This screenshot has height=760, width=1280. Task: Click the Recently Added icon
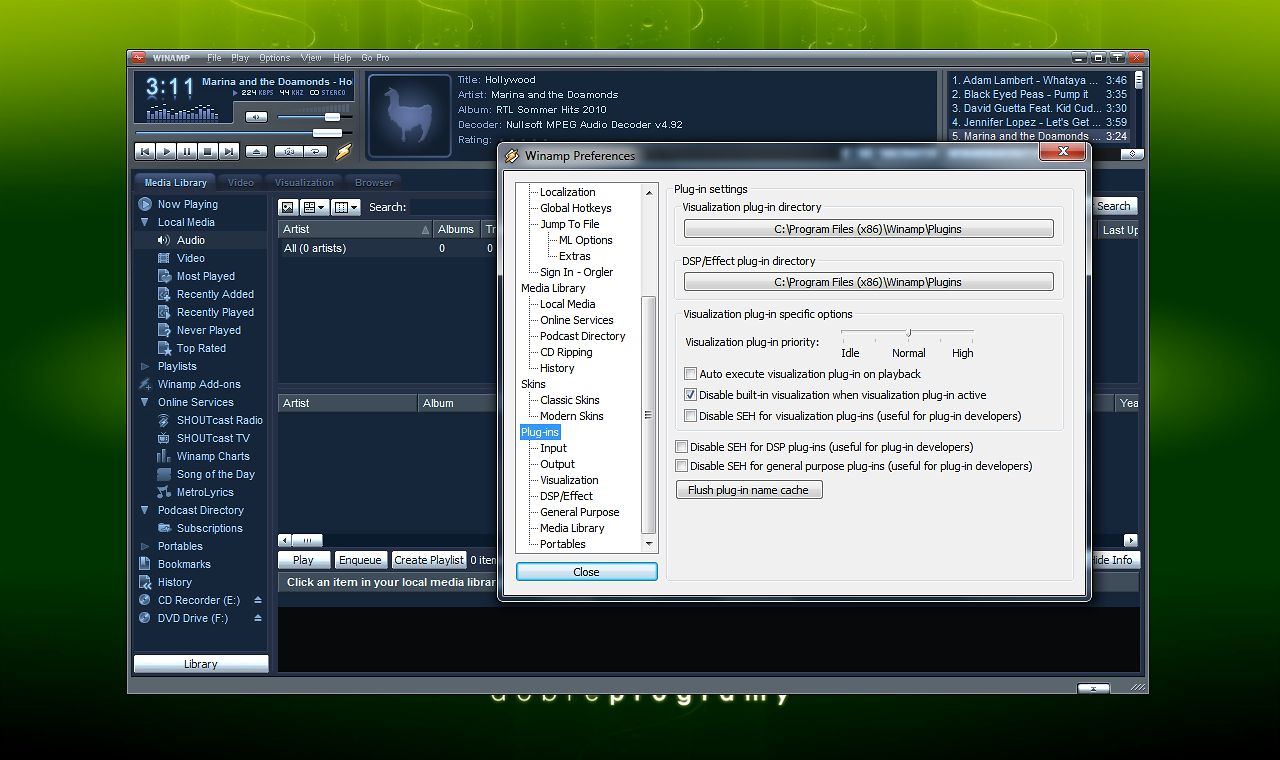click(165, 294)
